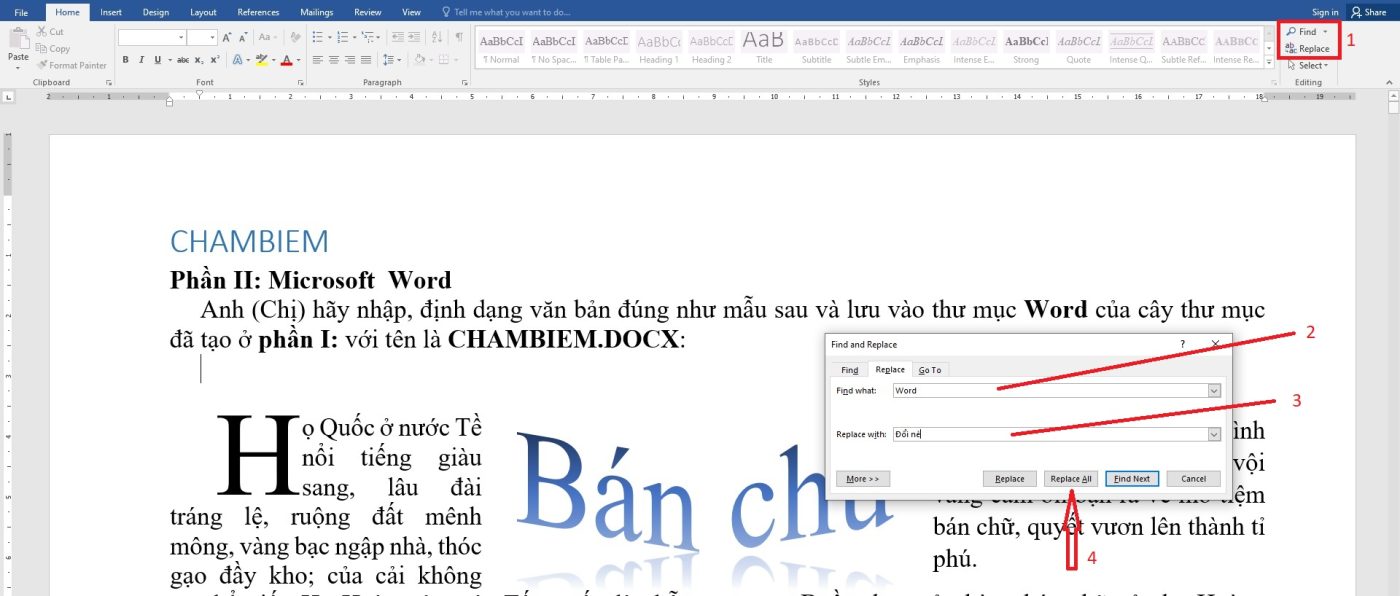Click the Sort icon in Paragraph group
The width and height of the screenshot is (1400, 596).
[437, 37]
